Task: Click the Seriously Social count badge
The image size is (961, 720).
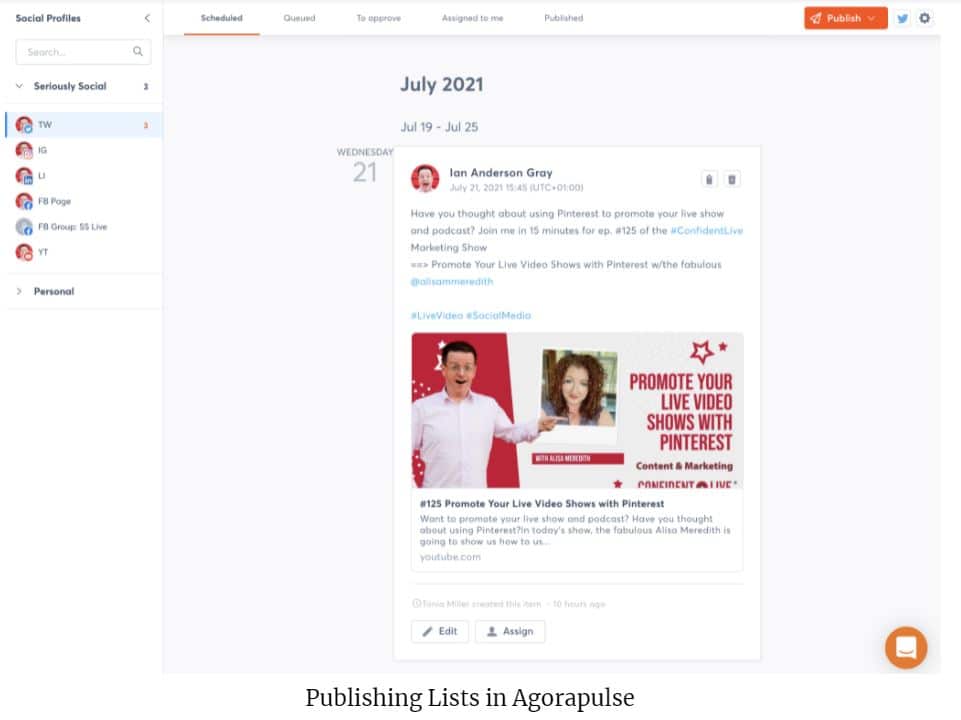Action: 146,86
